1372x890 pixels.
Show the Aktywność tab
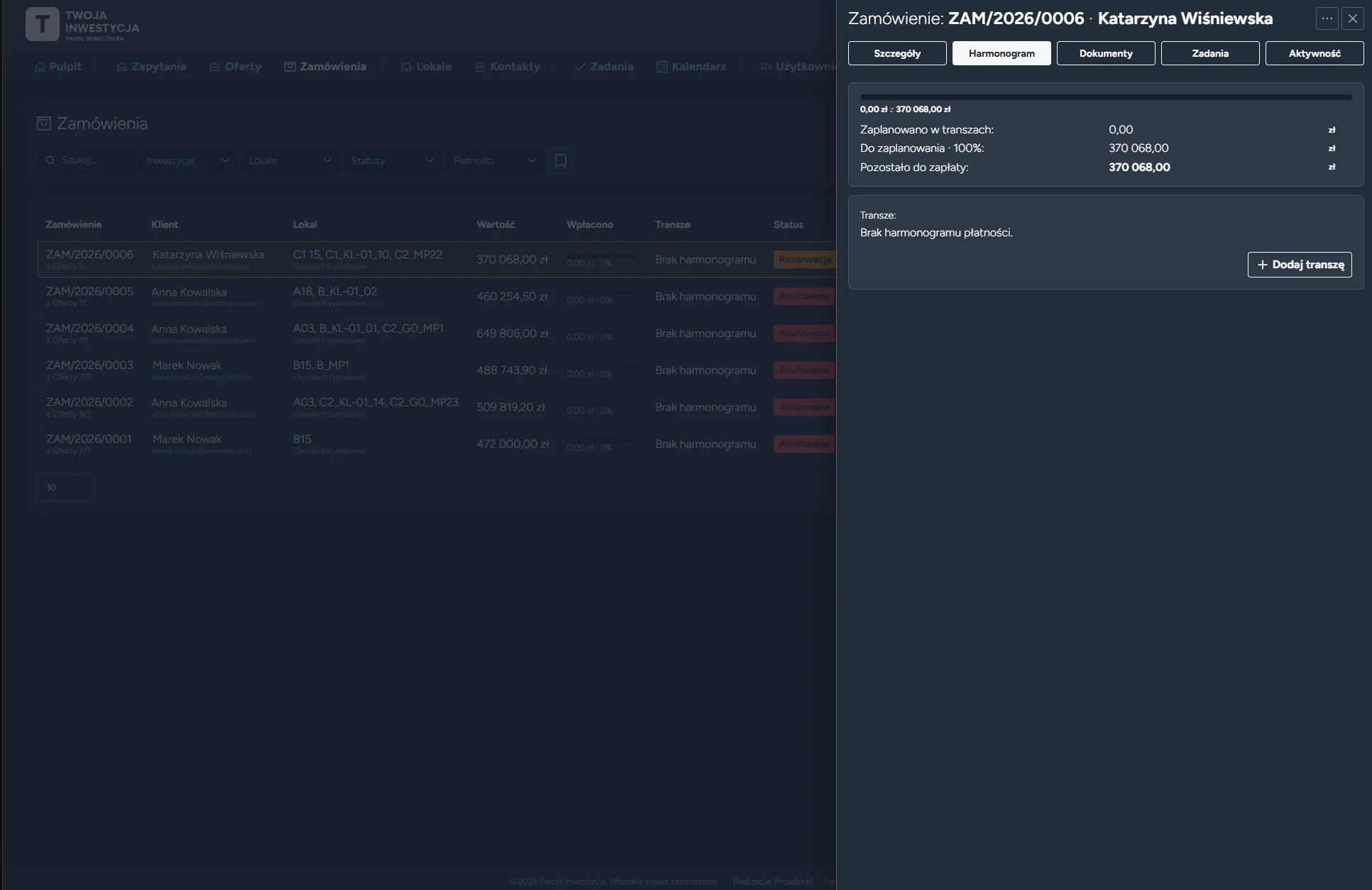(1315, 53)
